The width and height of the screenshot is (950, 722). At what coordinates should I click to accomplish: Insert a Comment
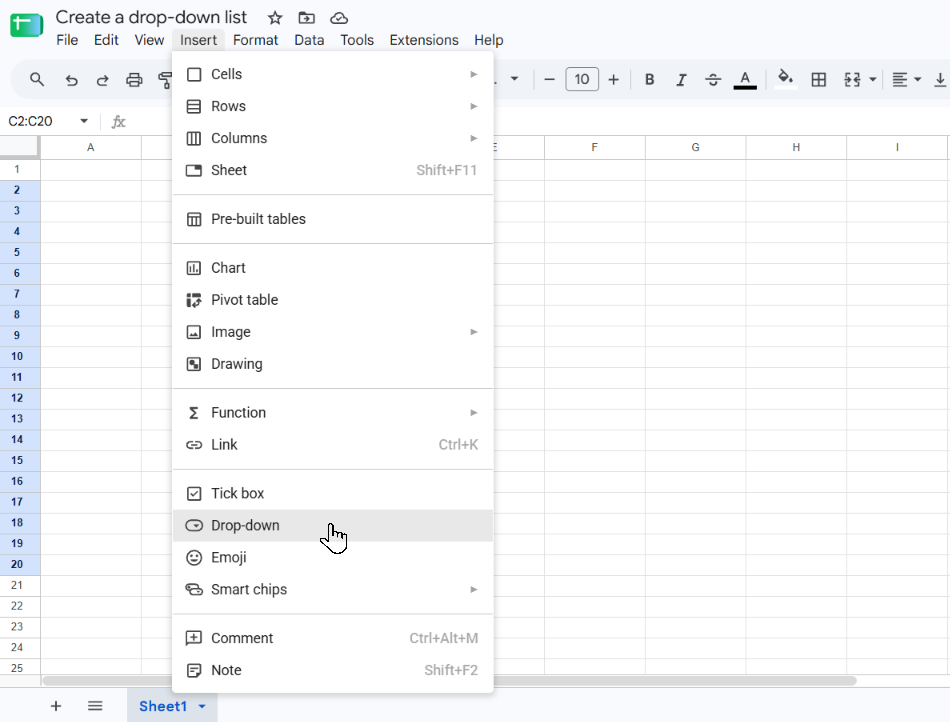pyautogui.click(x=333, y=638)
